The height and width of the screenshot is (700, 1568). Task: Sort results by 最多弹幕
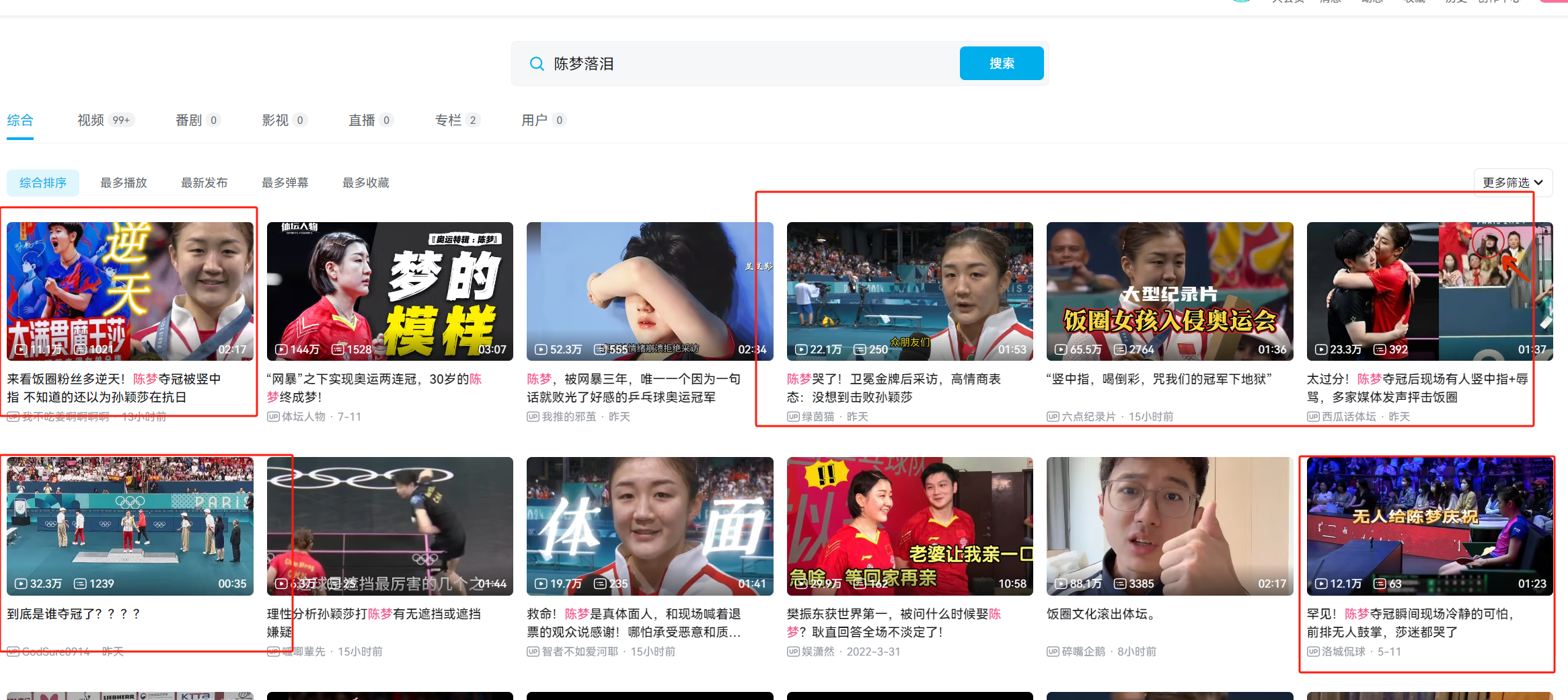tap(285, 182)
